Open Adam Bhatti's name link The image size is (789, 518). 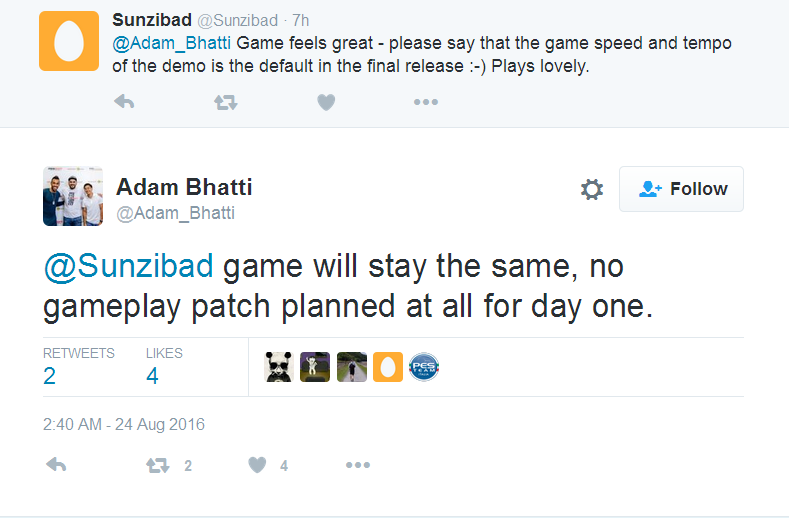[184, 187]
